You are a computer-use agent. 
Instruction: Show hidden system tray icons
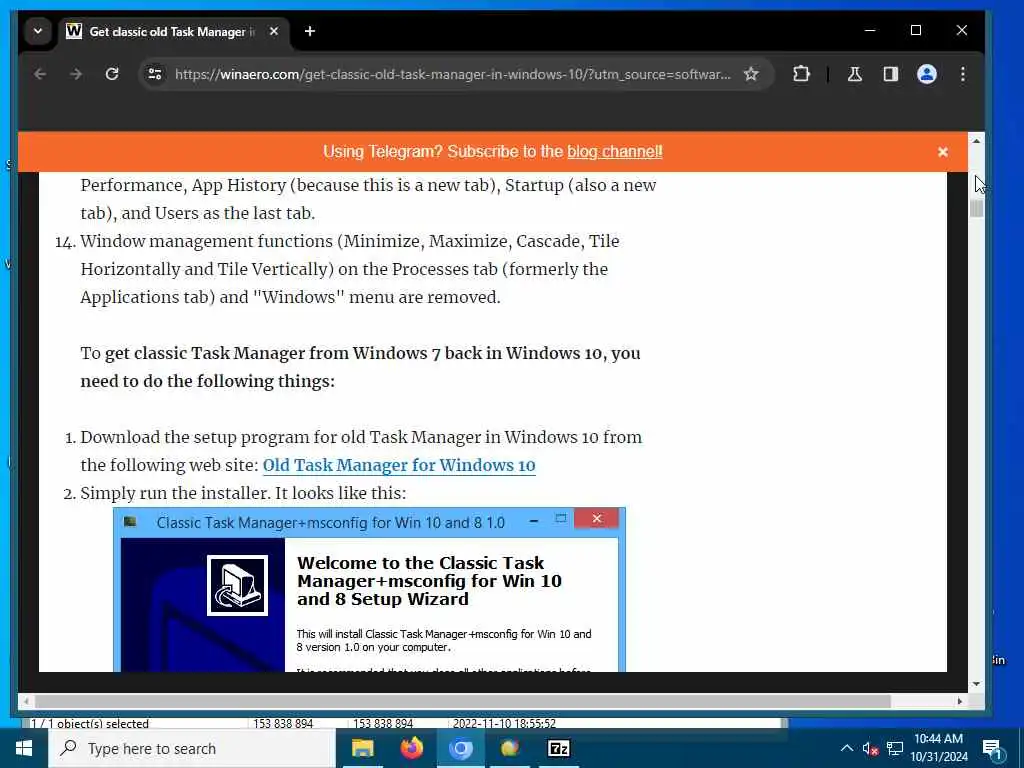pyautogui.click(x=846, y=748)
